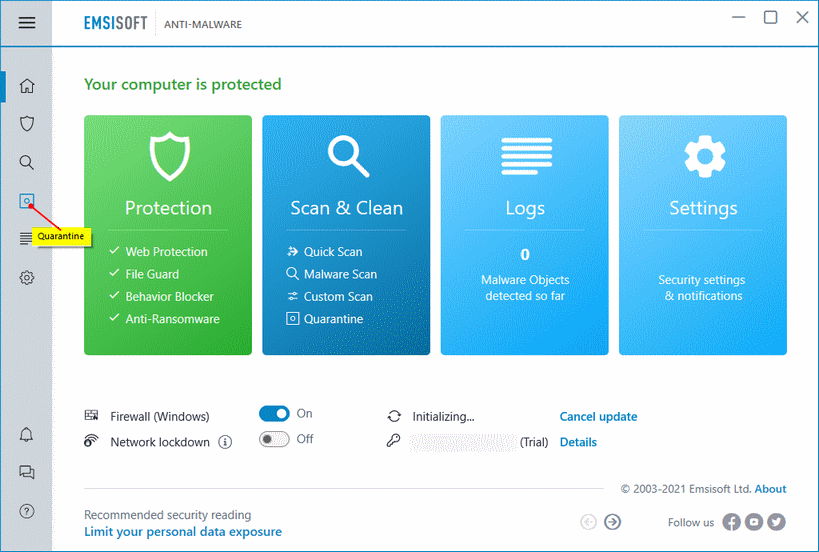Click the '(Trial)' license text
The height and width of the screenshot is (552, 819).
click(x=534, y=442)
